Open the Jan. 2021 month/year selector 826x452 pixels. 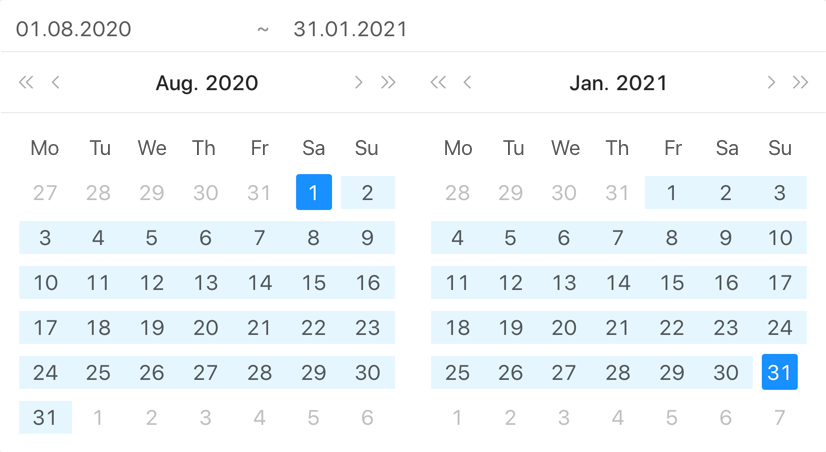click(618, 83)
